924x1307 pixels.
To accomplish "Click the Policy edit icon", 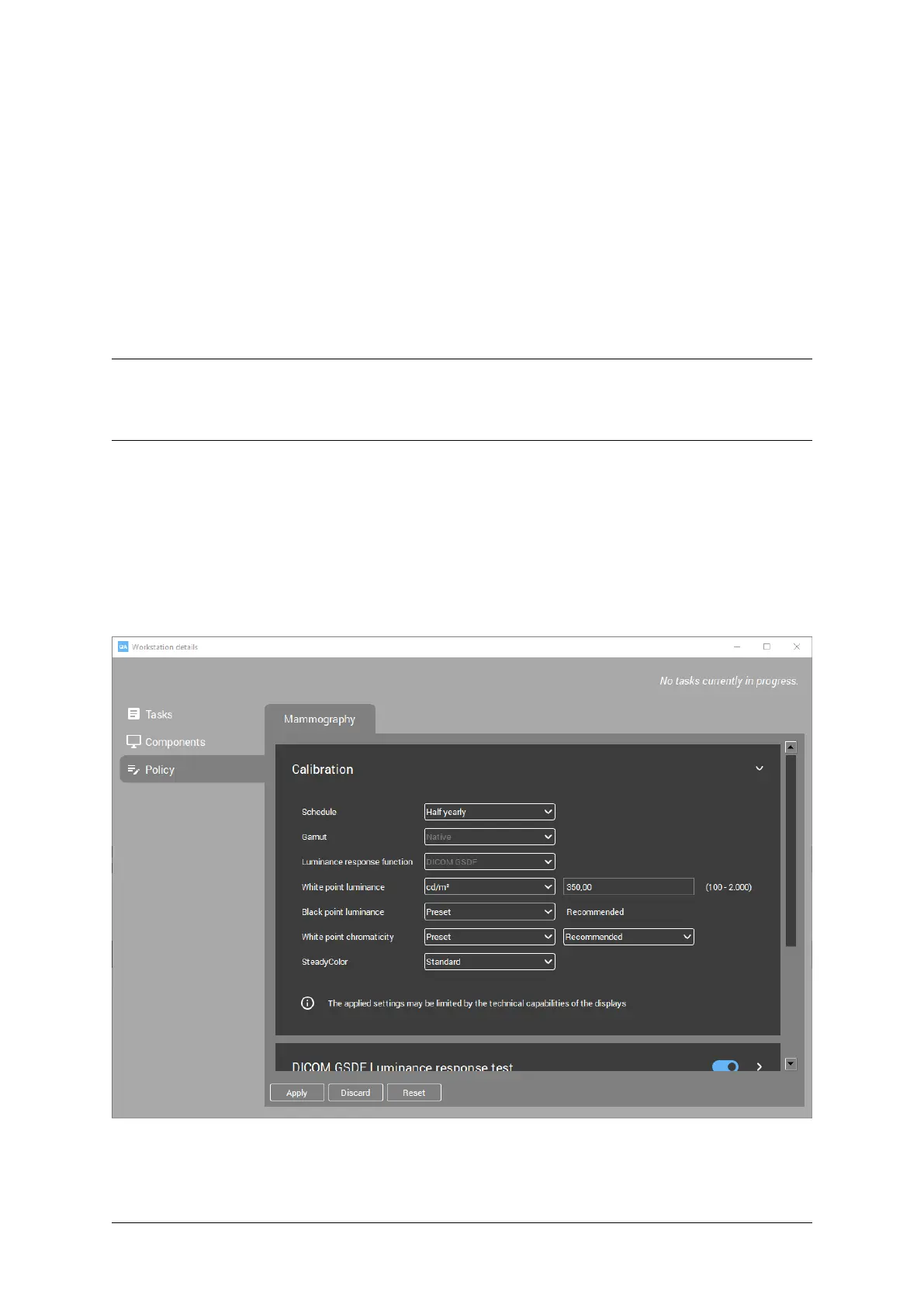I will [x=133, y=770].
